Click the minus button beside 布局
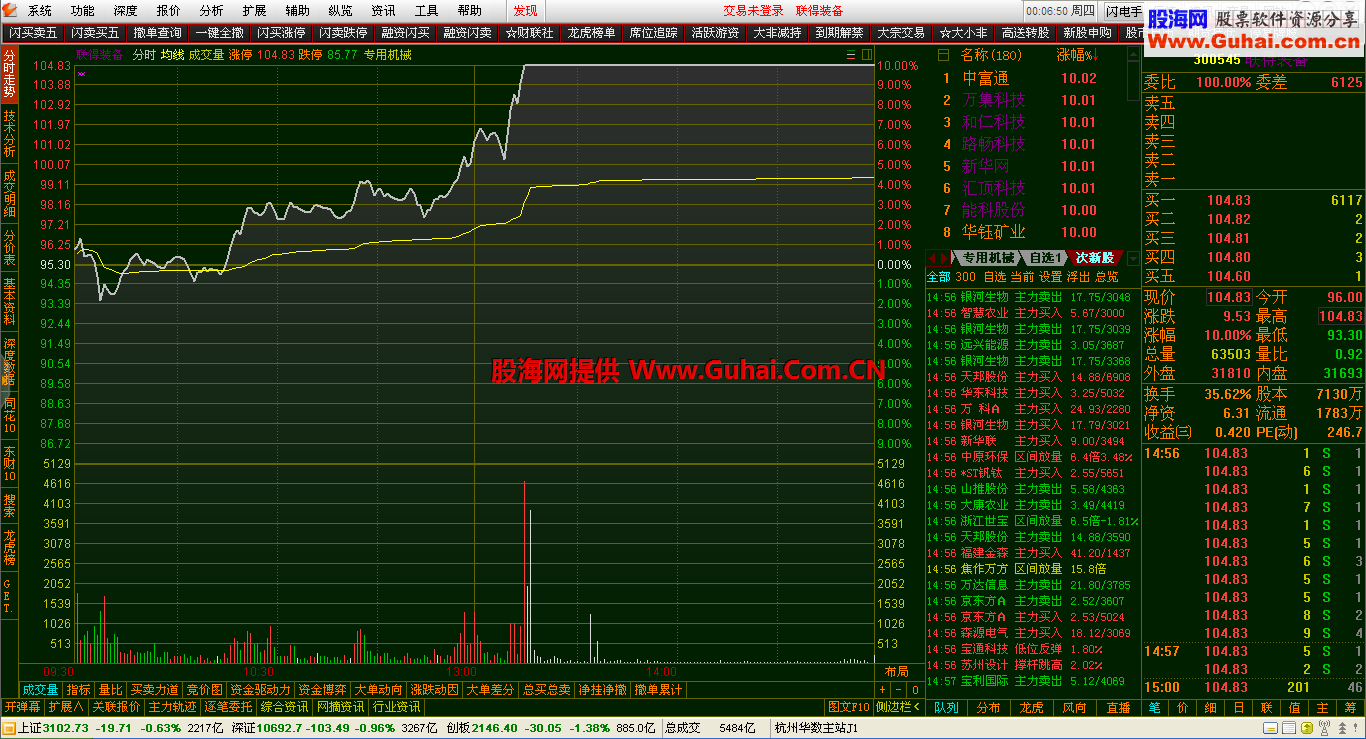This screenshot has height=739, width=1366. (898, 690)
